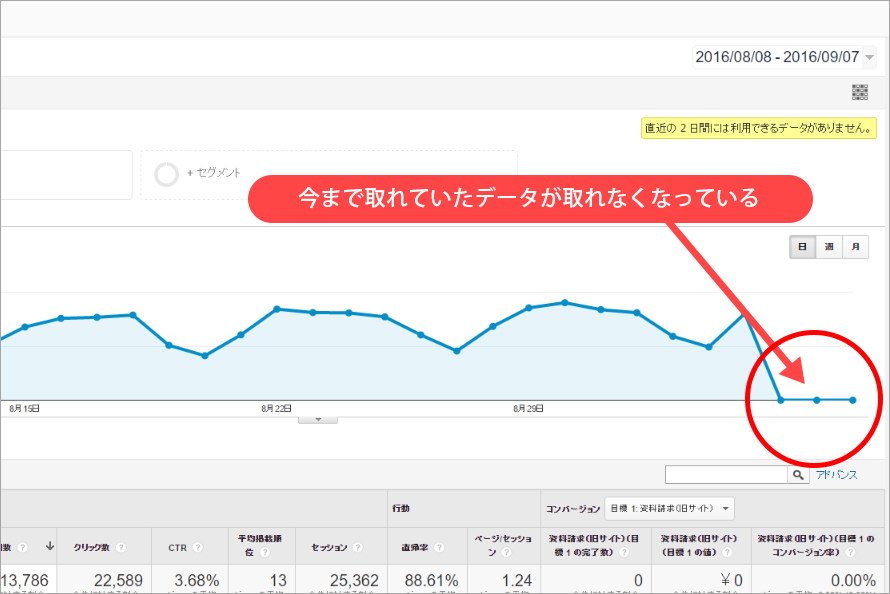Sort by the セッション column header
Image resolution: width=890 pixels, height=594 pixels.
pyautogui.click(x=329, y=547)
